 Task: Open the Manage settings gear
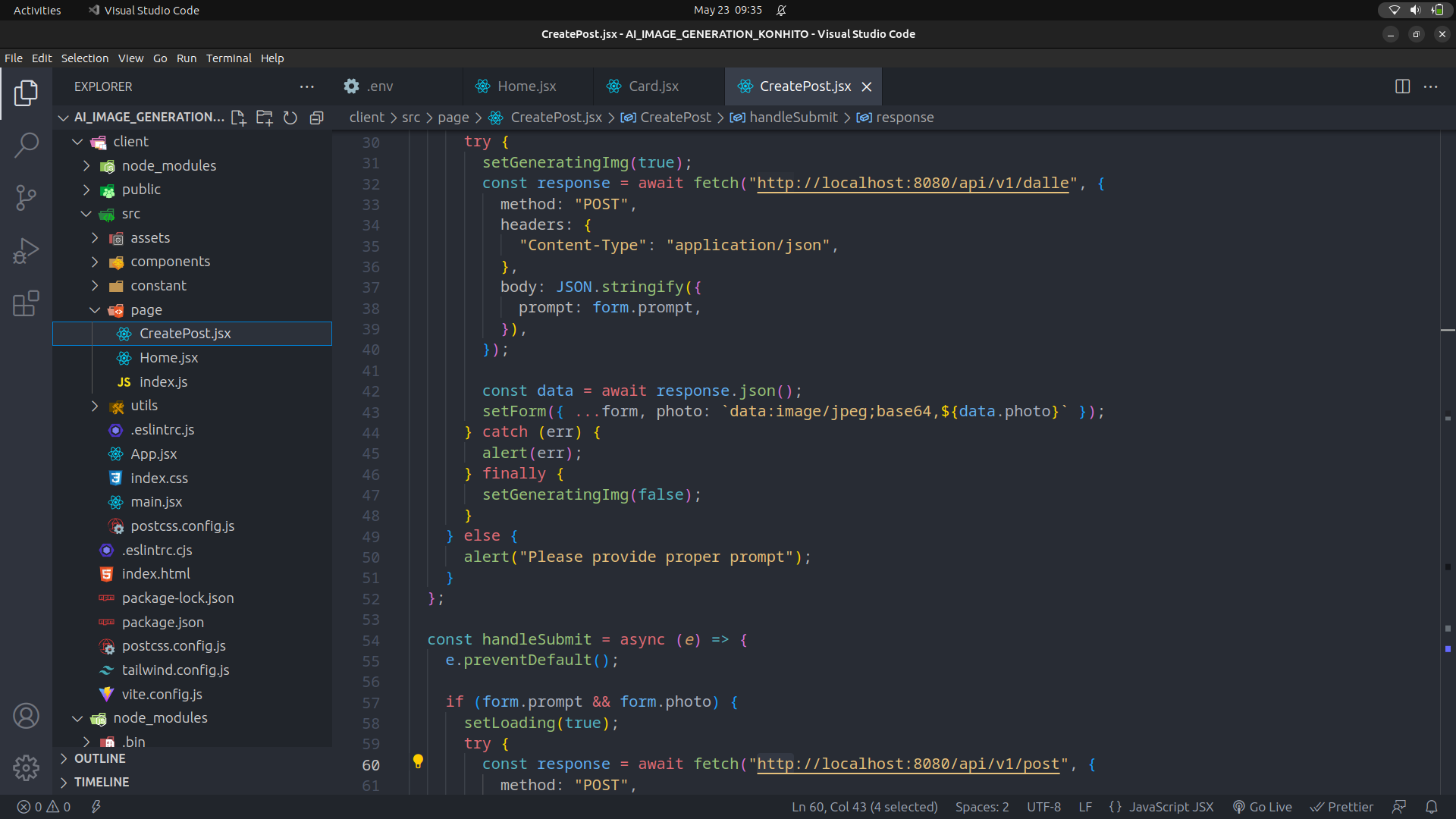(27, 767)
